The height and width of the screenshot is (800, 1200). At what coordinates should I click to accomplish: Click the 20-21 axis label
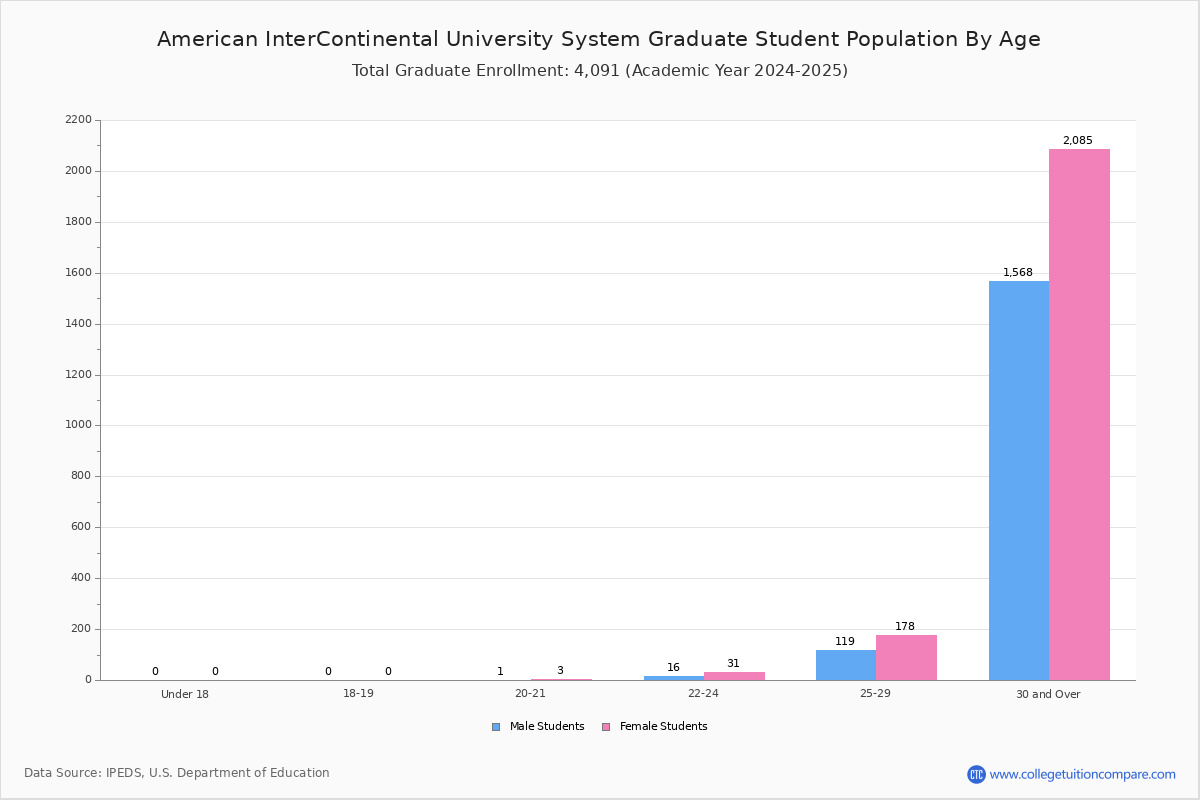tap(530, 694)
